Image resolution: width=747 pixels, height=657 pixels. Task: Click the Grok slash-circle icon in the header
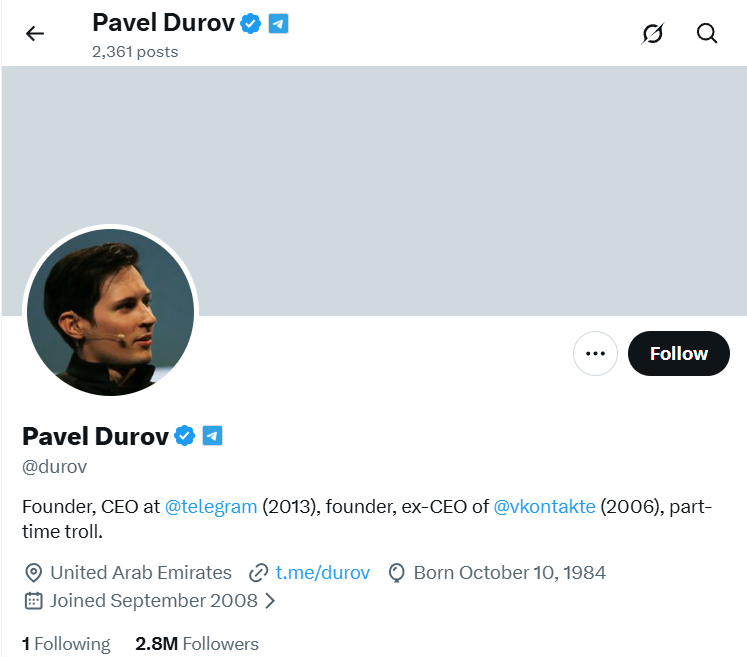pos(652,34)
